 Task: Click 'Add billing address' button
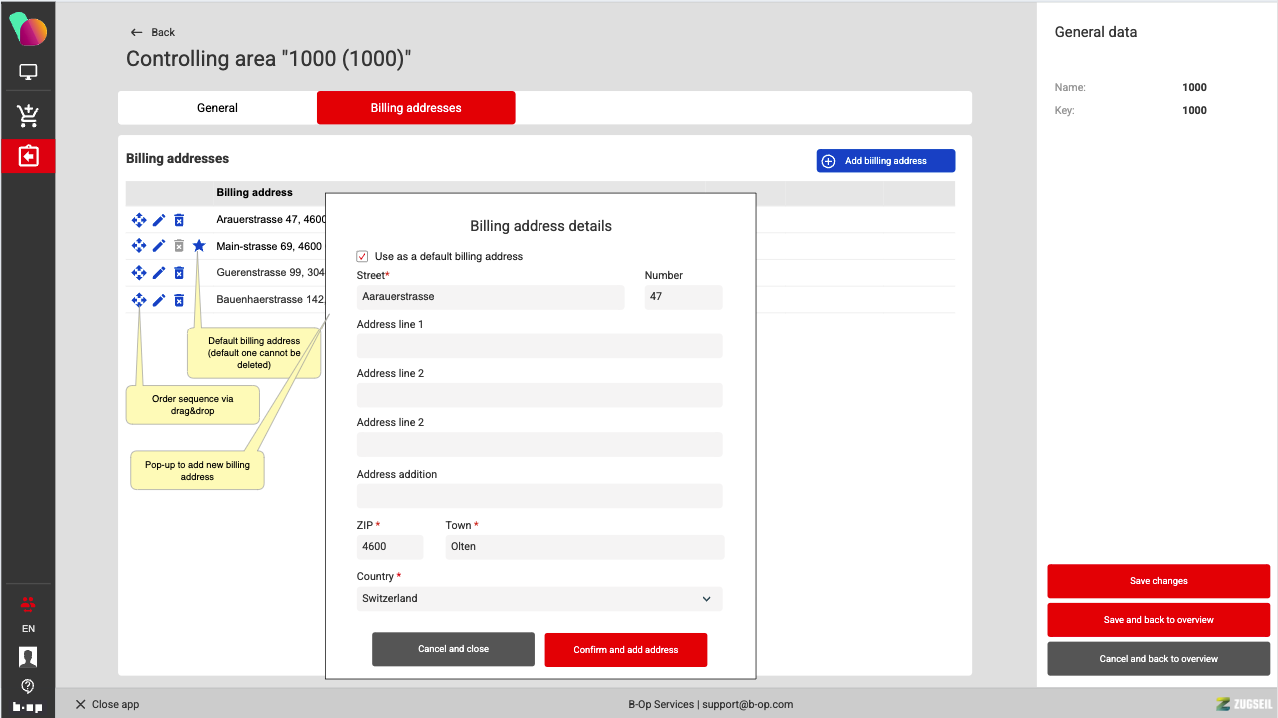(x=885, y=161)
